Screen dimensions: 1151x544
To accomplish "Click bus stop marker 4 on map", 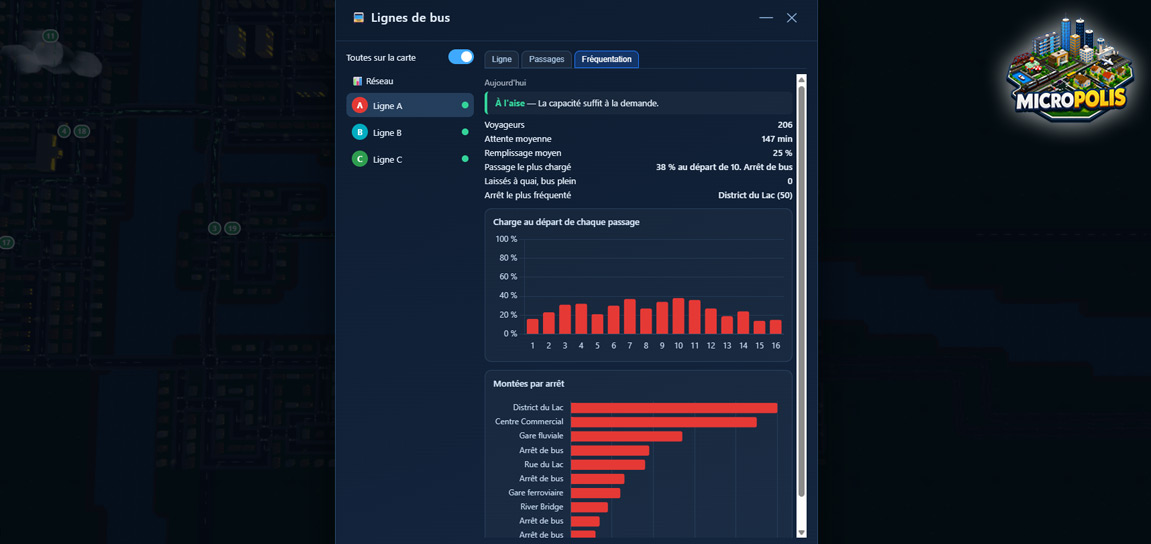I will (x=65, y=131).
